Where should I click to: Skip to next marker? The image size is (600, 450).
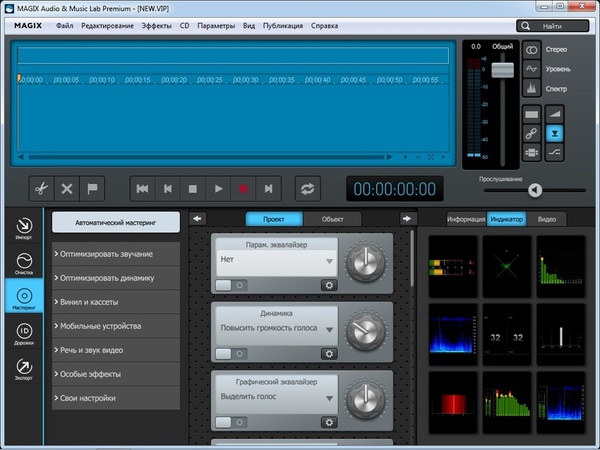tap(269, 189)
